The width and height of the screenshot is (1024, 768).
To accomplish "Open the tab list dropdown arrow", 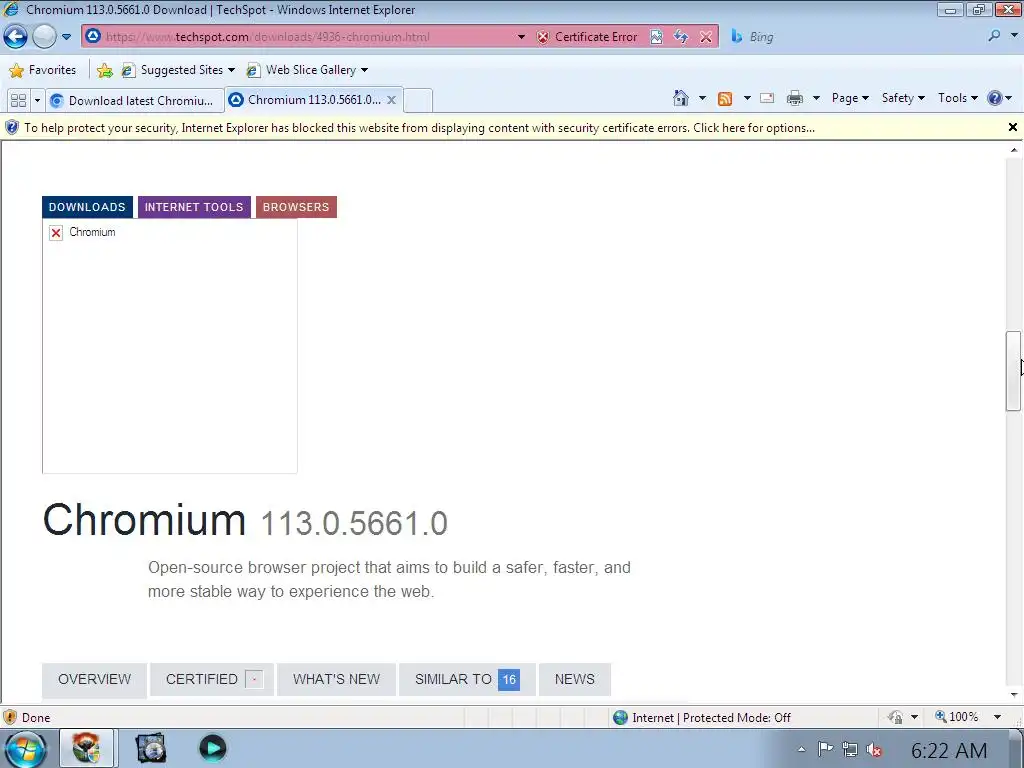I will pos(37,101).
